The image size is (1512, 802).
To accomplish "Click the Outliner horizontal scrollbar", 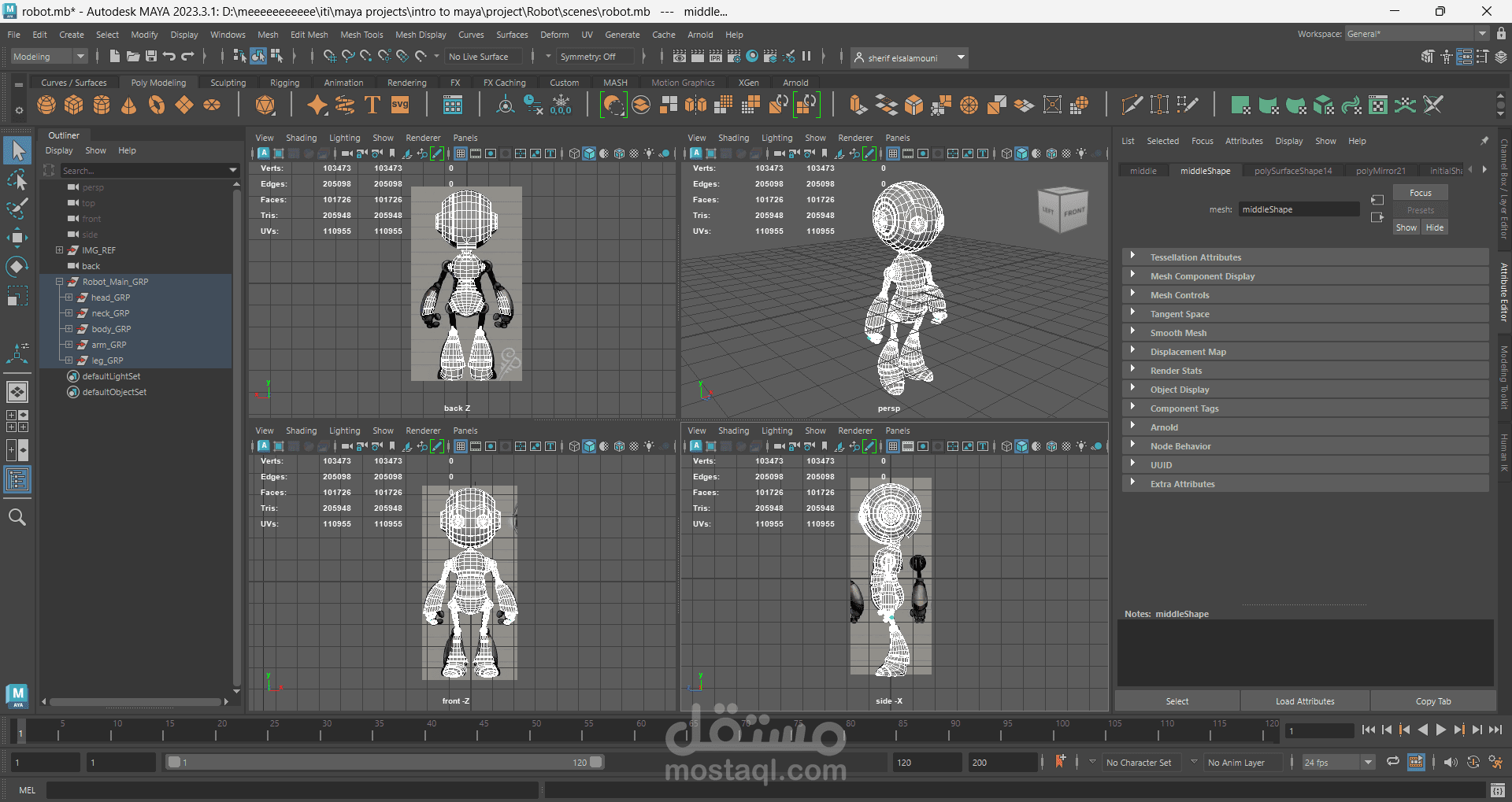I will point(135,701).
